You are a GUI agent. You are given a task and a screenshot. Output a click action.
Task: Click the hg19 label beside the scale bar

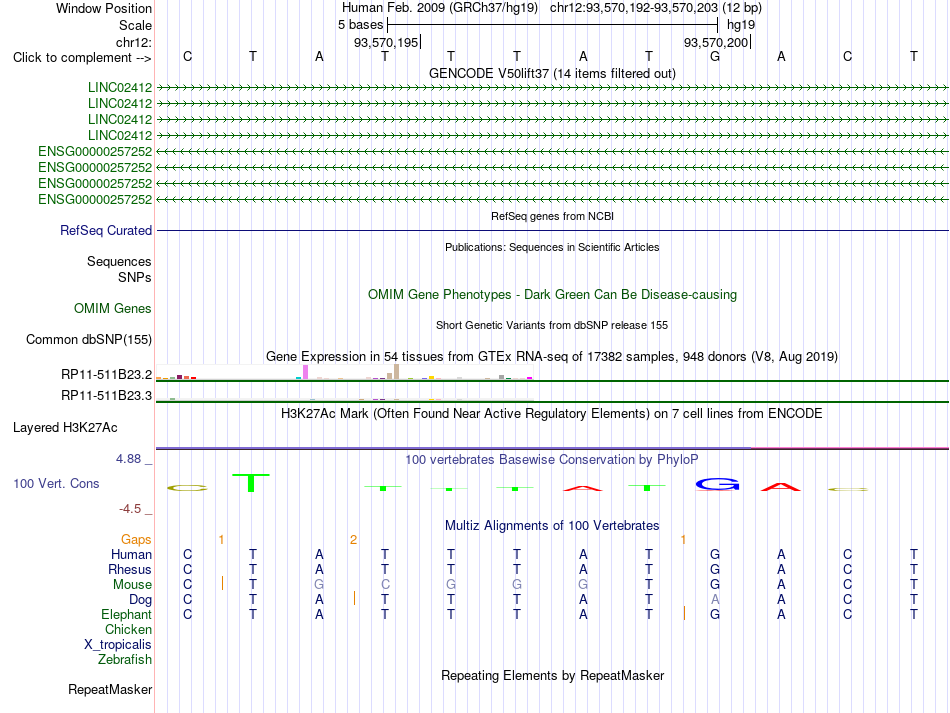pos(741,25)
